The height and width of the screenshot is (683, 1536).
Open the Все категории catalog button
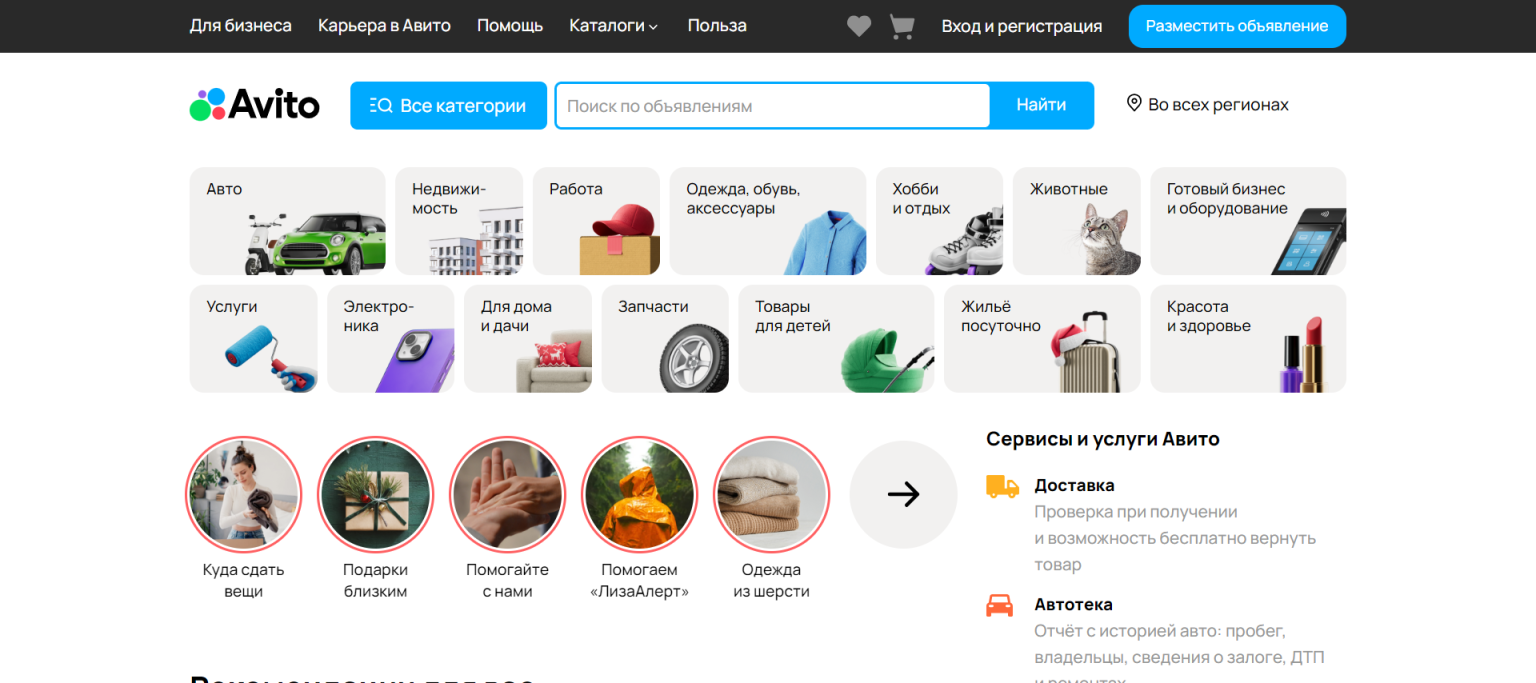[448, 106]
